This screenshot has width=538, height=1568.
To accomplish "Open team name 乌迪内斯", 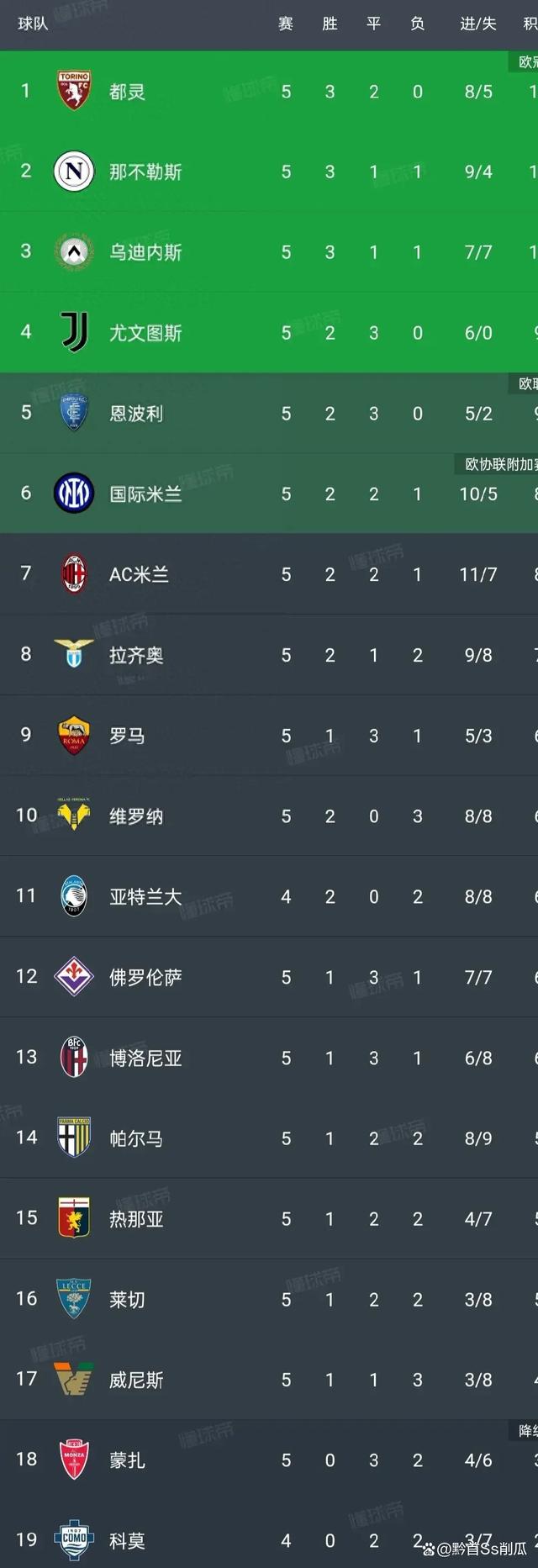I will [145, 252].
